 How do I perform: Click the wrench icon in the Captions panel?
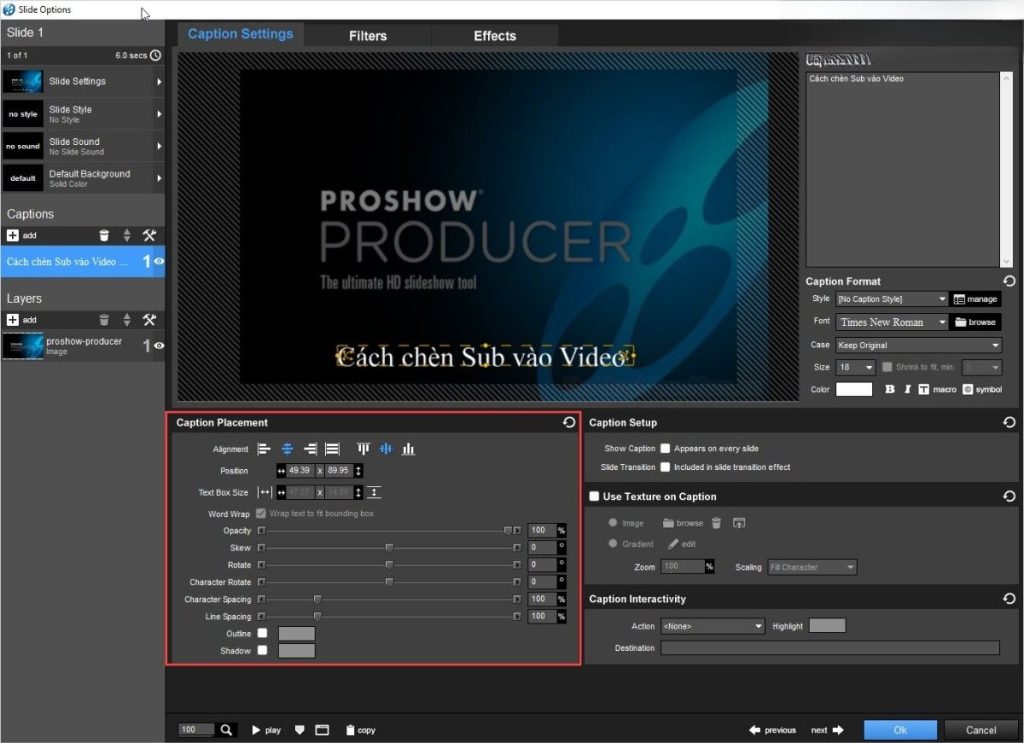(148, 235)
